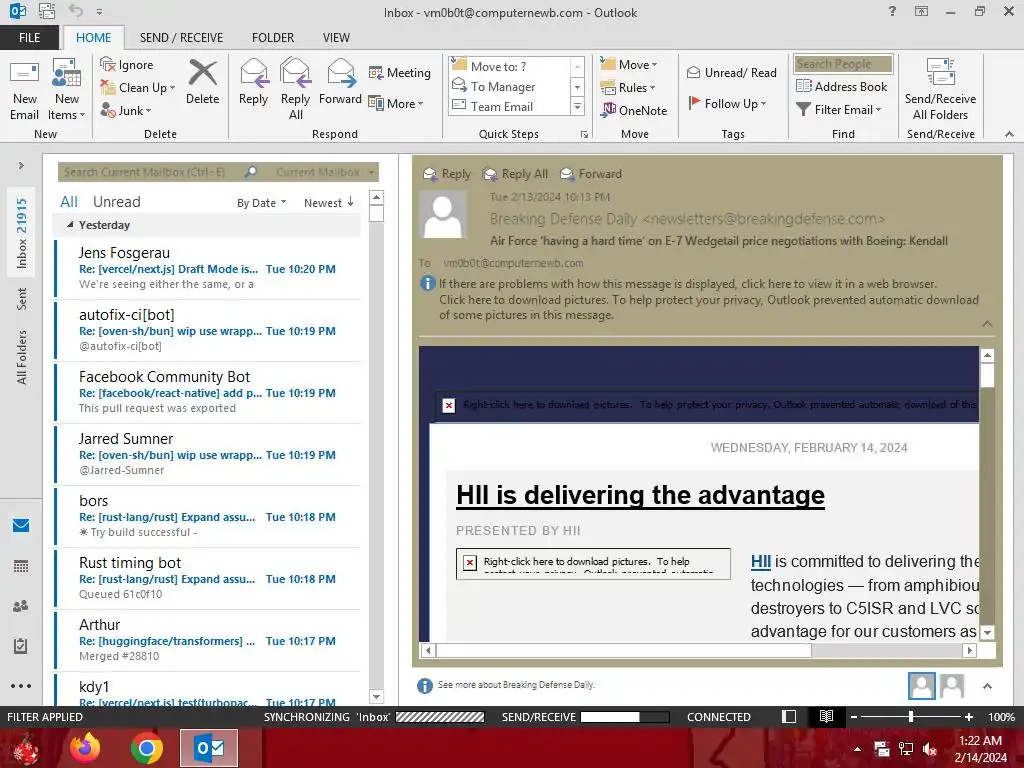Switch to Tasks view icon
This screenshot has height=768, width=1024.
(21, 646)
